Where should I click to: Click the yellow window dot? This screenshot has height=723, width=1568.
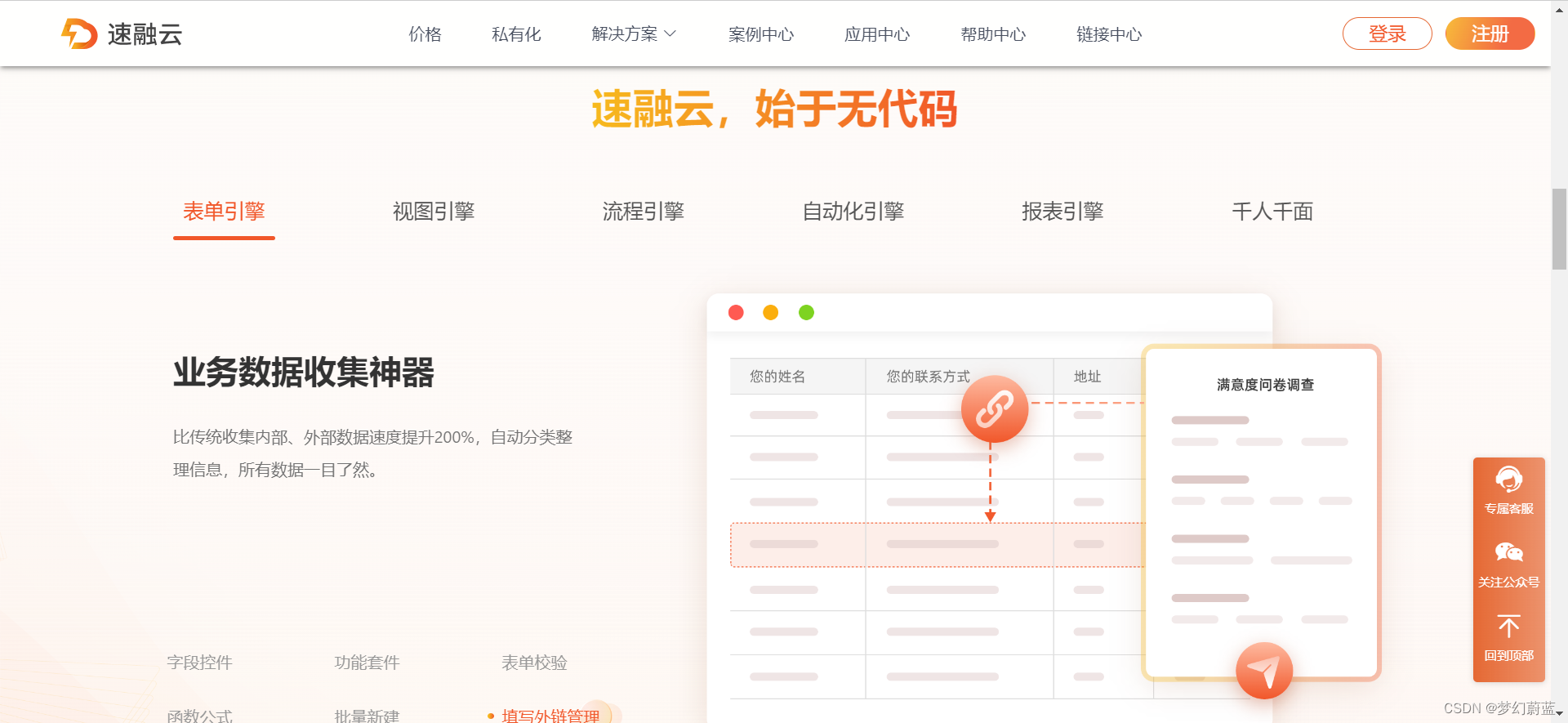pos(770,312)
